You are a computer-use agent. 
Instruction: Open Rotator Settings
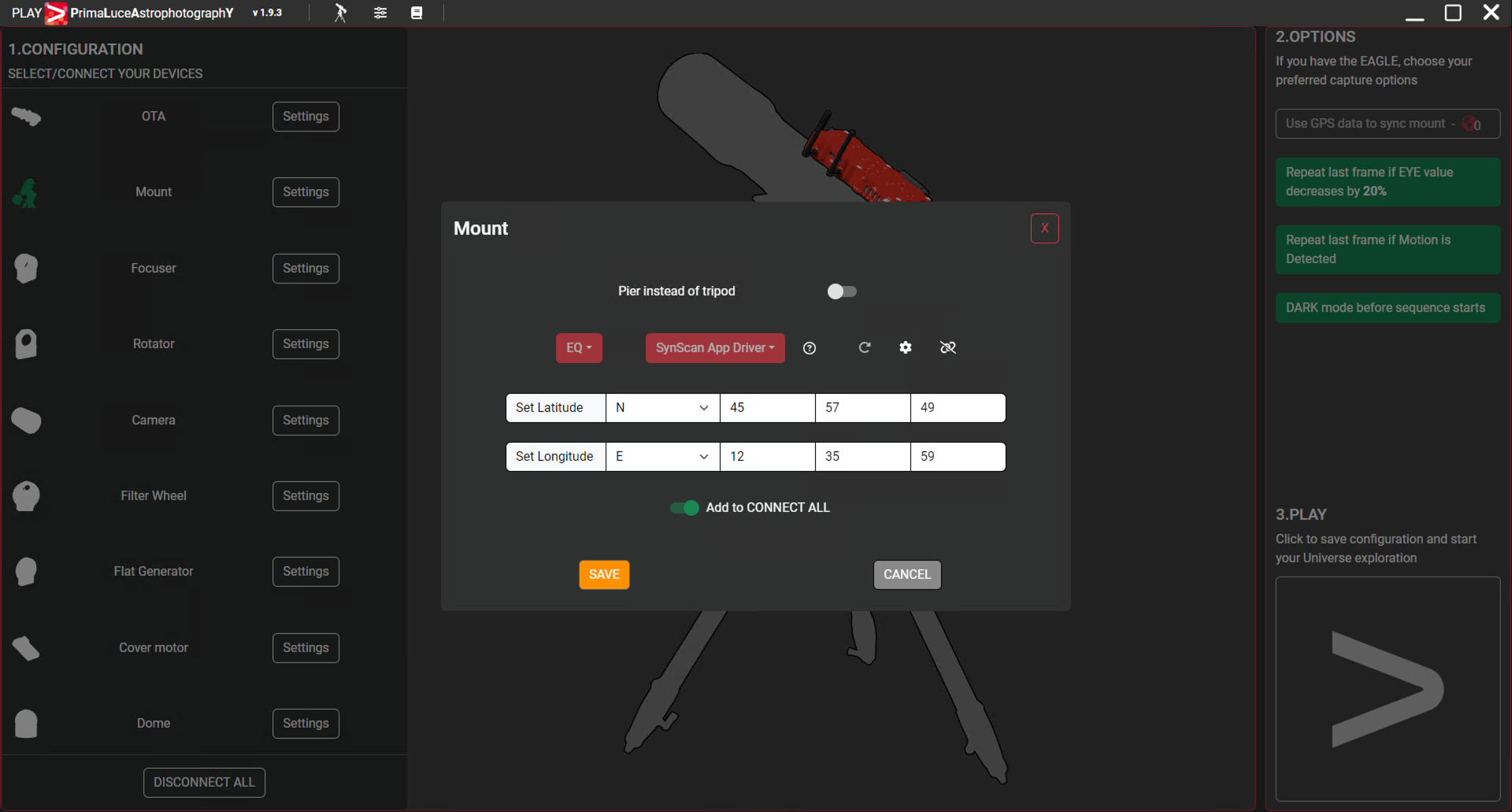[306, 344]
